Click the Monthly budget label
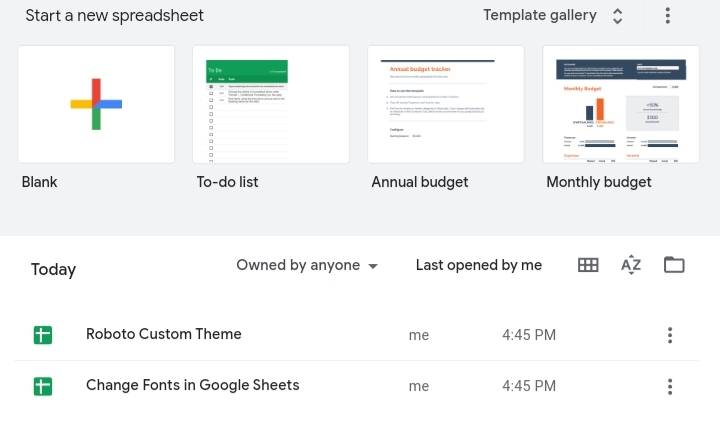Image resolution: width=720 pixels, height=426 pixels. pyautogui.click(x=599, y=182)
